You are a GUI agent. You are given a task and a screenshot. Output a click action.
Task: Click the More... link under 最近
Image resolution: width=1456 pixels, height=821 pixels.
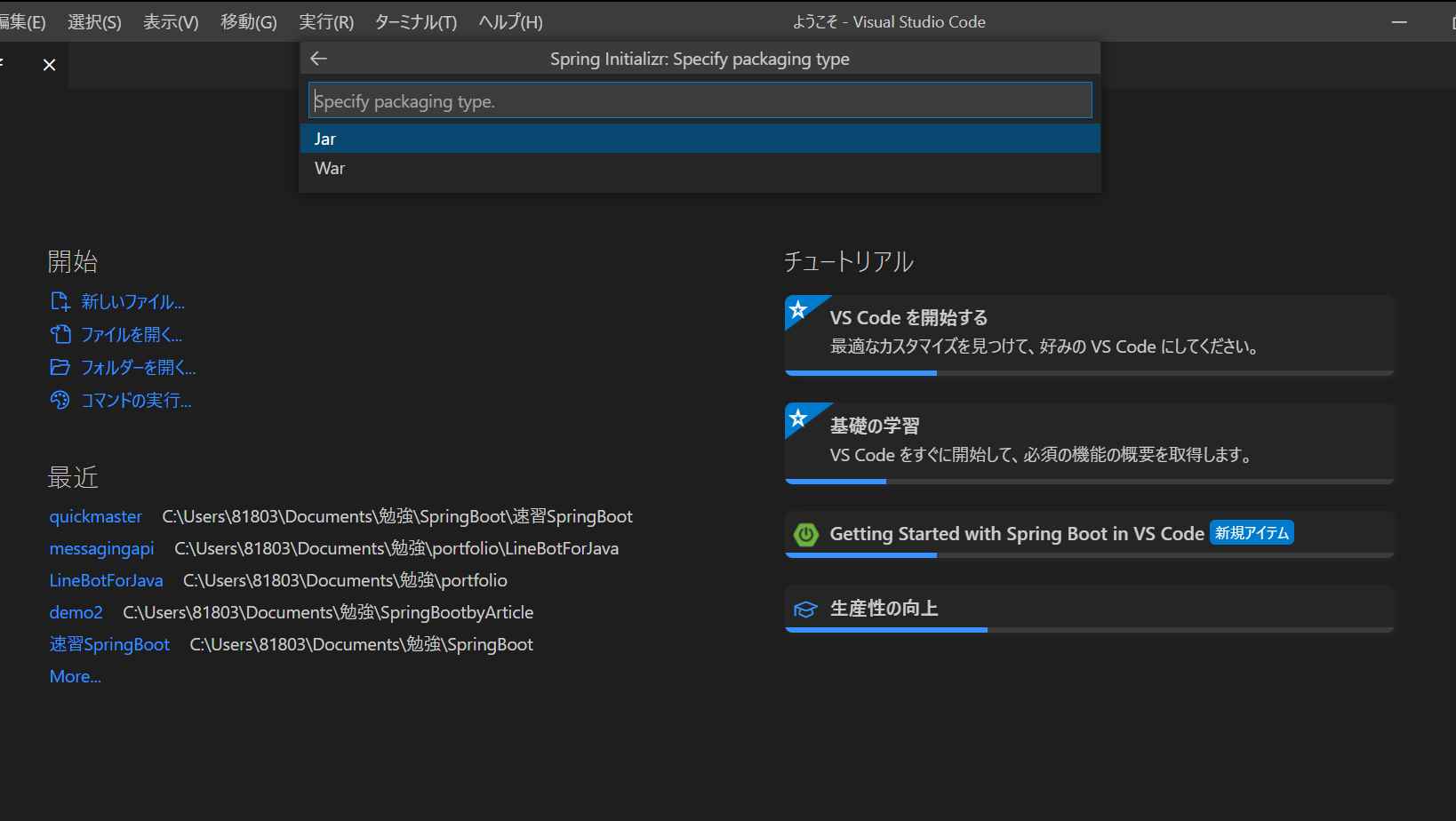75,676
